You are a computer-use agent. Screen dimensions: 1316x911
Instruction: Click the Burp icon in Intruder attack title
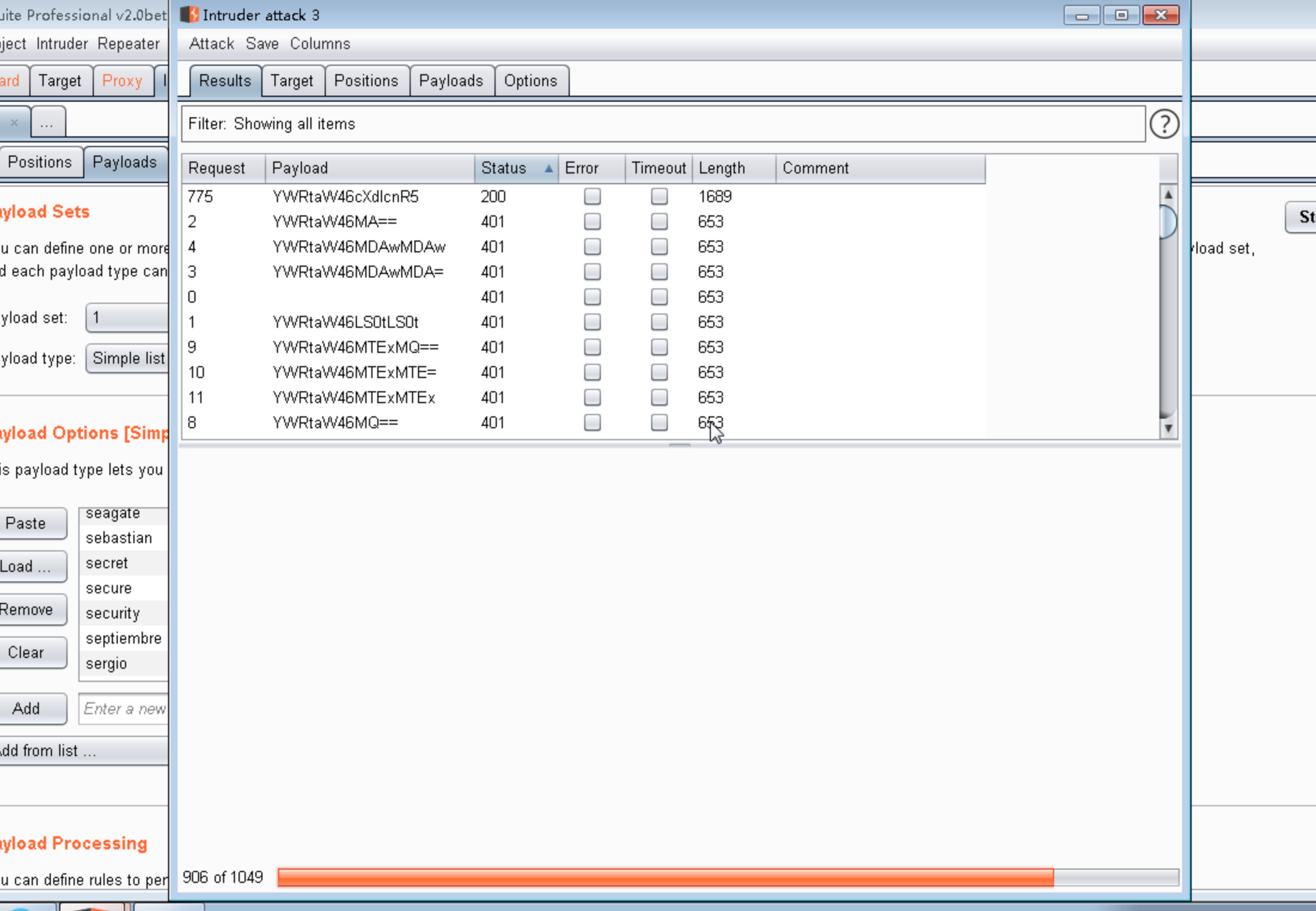pos(189,15)
